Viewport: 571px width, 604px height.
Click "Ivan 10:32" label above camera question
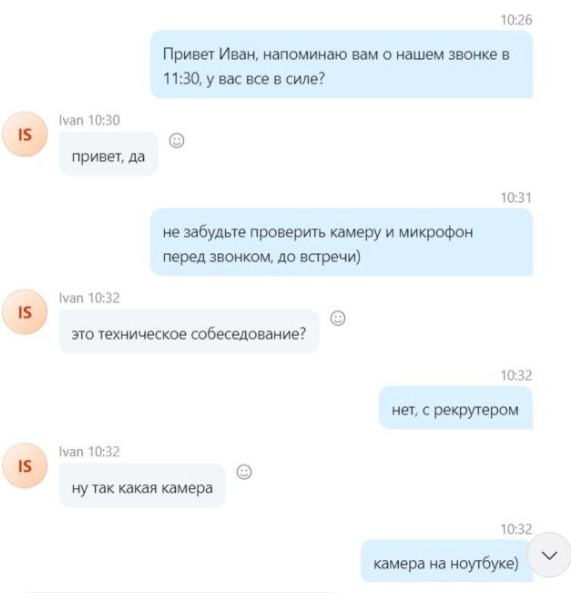coord(89,452)
